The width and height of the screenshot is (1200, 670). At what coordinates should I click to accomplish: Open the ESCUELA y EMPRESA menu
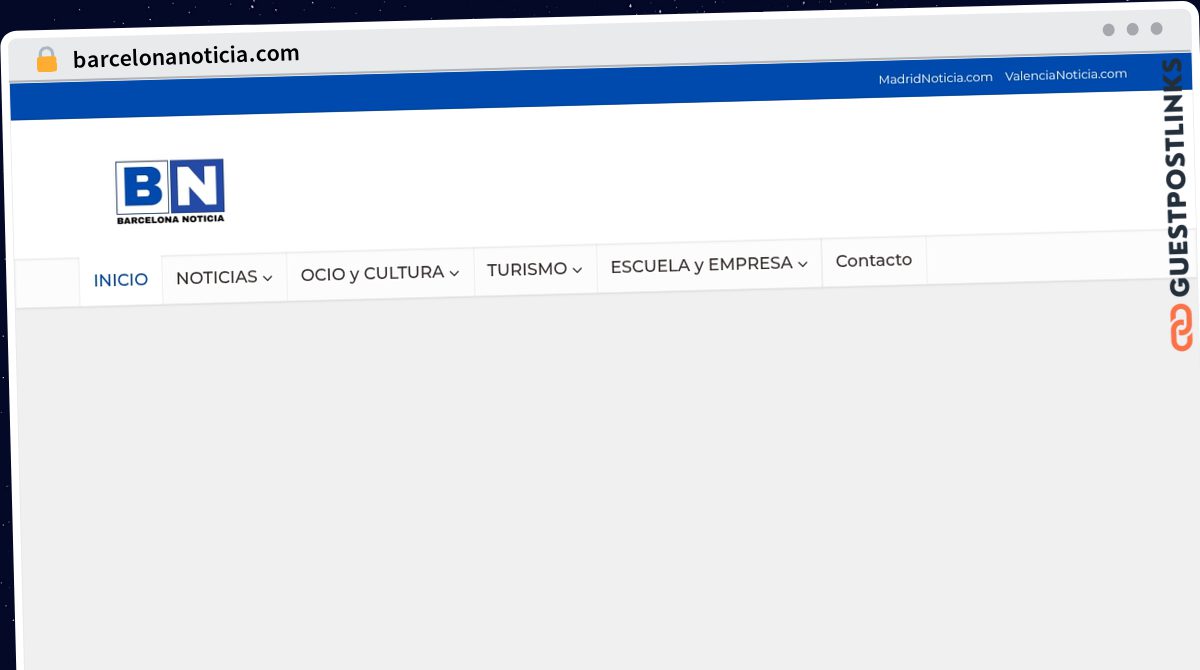tap(709, 265)
